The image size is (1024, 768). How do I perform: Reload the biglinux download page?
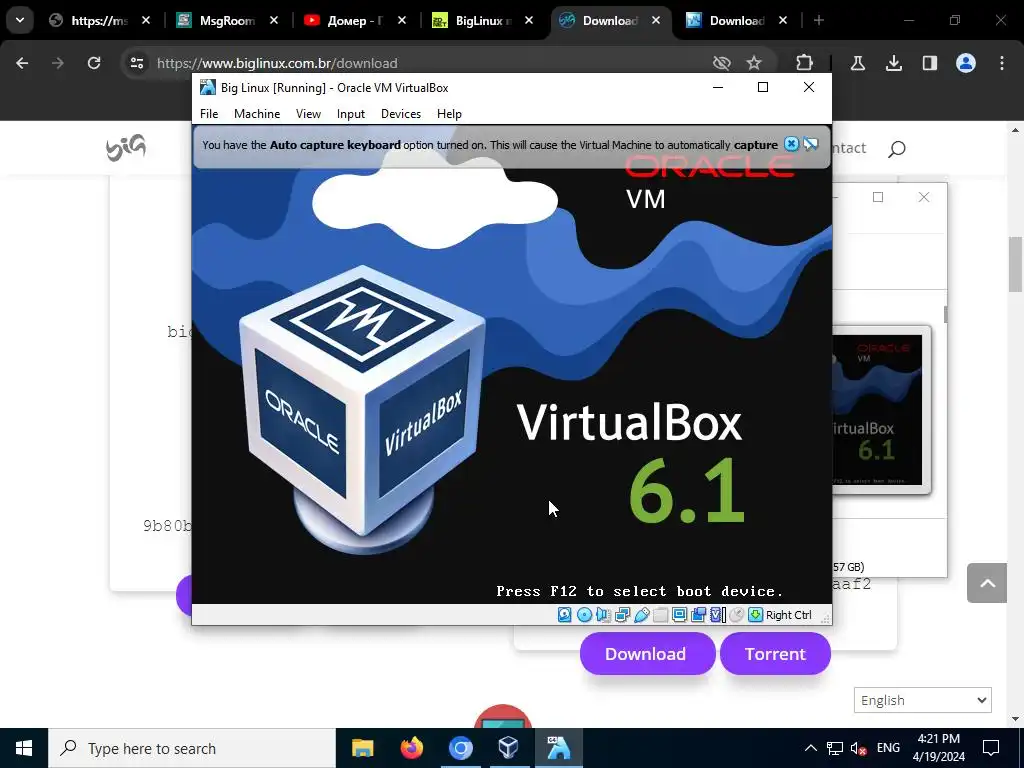(94, 63)
